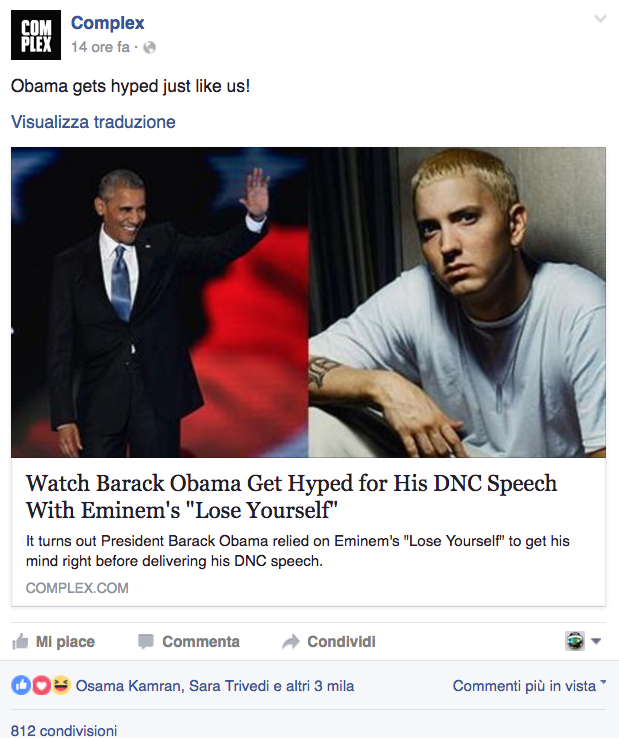Open the 14 ore fa timestamp
This screenshot has height=738, width=619.
pyautogui.click(x=100, y=47)
